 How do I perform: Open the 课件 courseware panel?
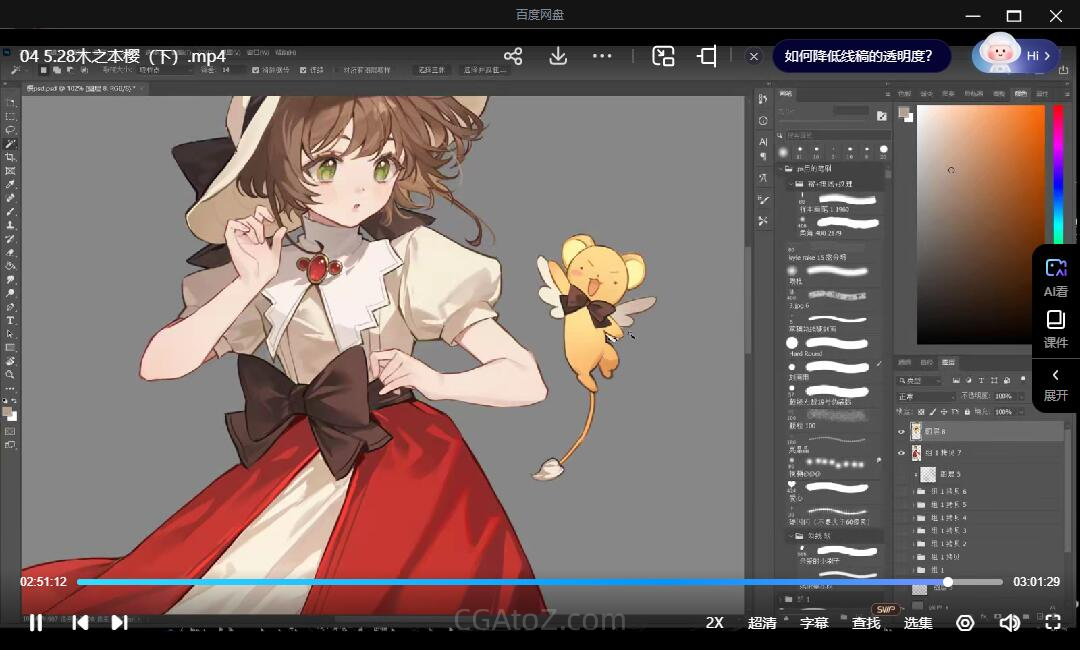(x=1055, y=329)
